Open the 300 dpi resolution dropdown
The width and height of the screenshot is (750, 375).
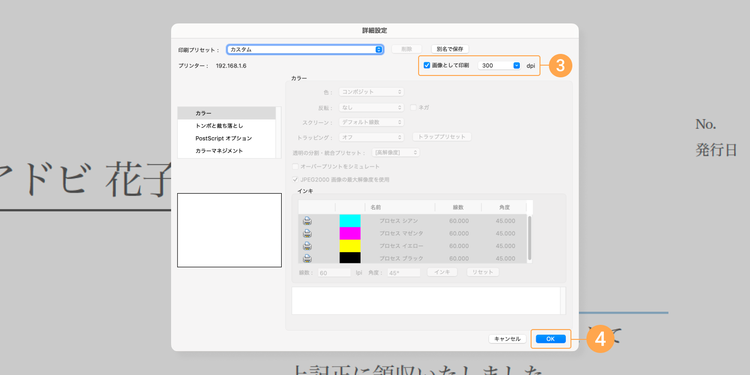(499, 66)
